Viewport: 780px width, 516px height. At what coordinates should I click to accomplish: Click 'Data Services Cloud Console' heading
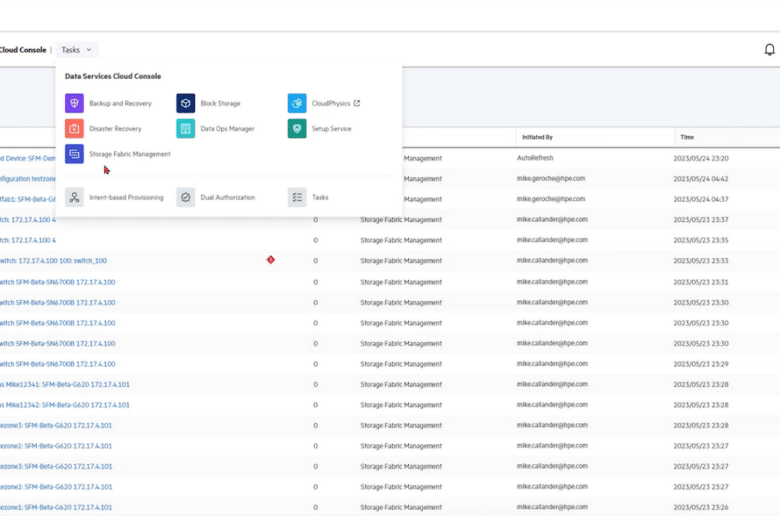tap(113, 76)
